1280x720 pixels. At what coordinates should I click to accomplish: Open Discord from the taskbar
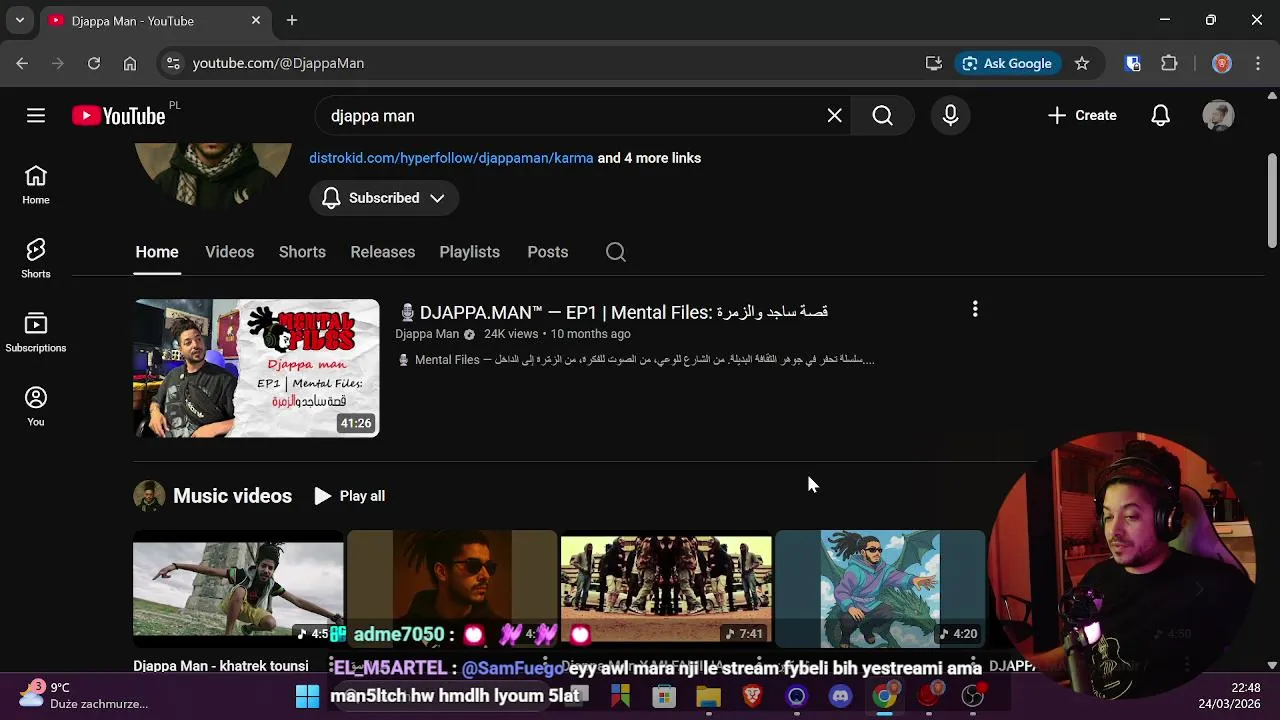coord(840,696)
